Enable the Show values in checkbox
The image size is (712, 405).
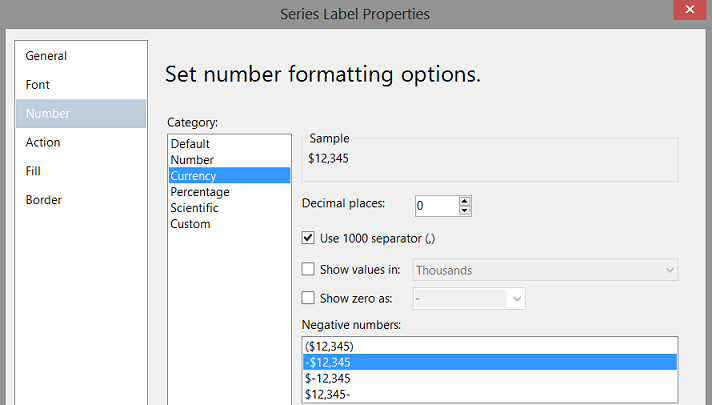click(309, 269)
